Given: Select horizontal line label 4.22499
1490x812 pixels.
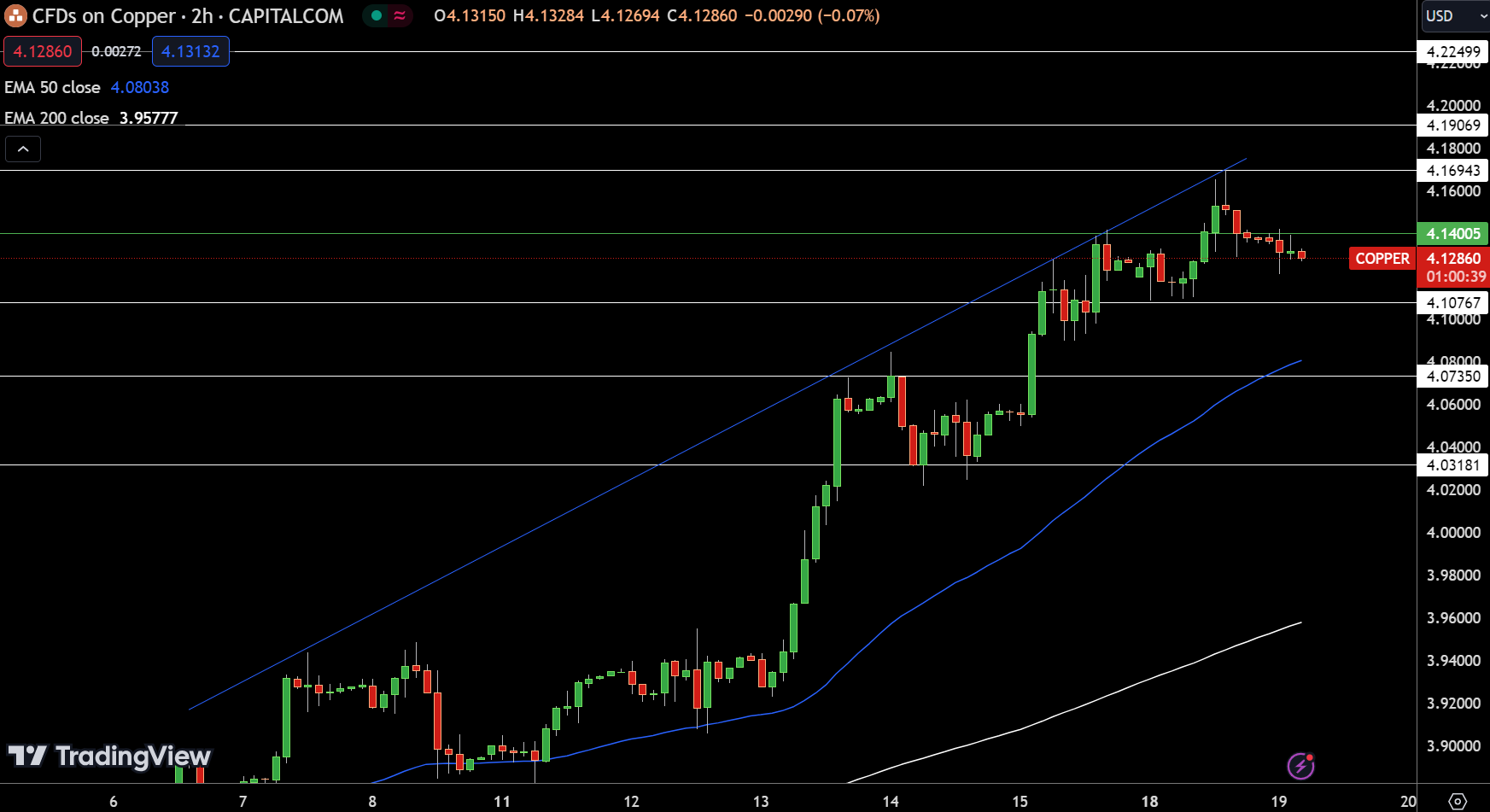Looking at the screenshot, I should (x=1453, y=51).
